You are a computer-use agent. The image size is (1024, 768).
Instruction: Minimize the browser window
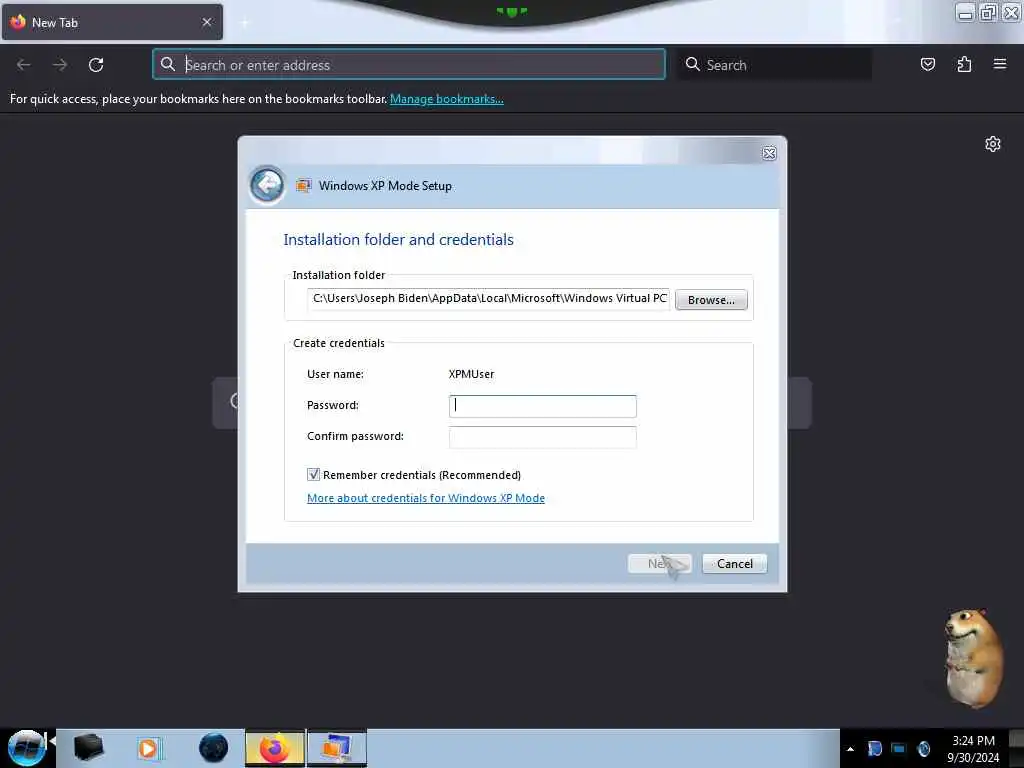coord(965,12)
